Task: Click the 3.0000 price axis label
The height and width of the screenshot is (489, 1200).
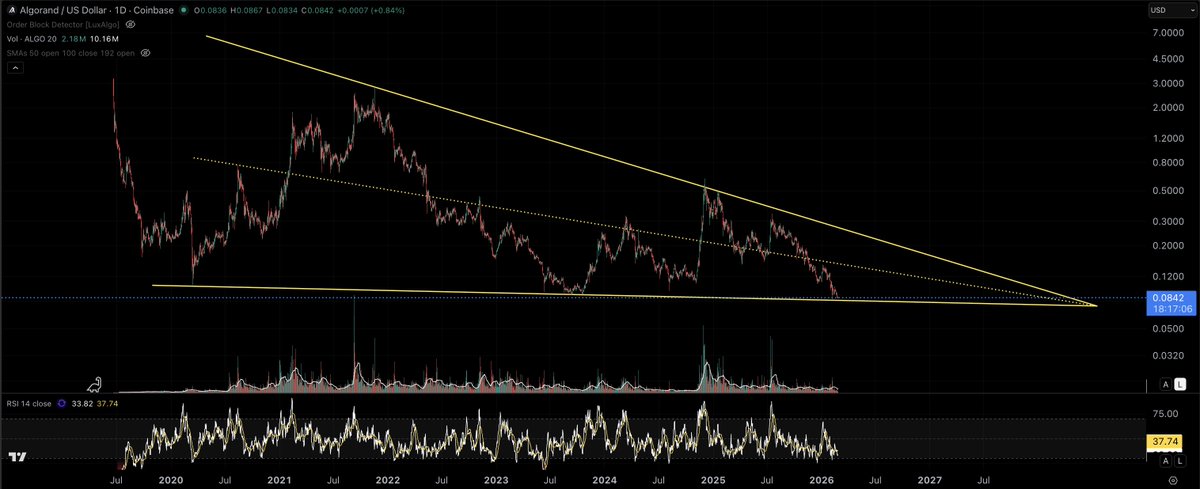Action: coord(1168,84)
